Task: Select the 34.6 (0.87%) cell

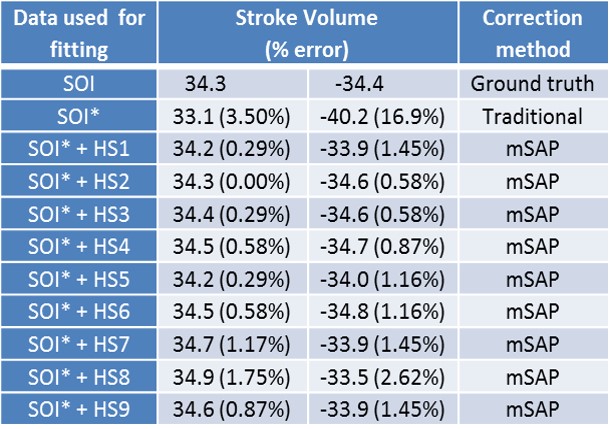Action: coord(235,408)
